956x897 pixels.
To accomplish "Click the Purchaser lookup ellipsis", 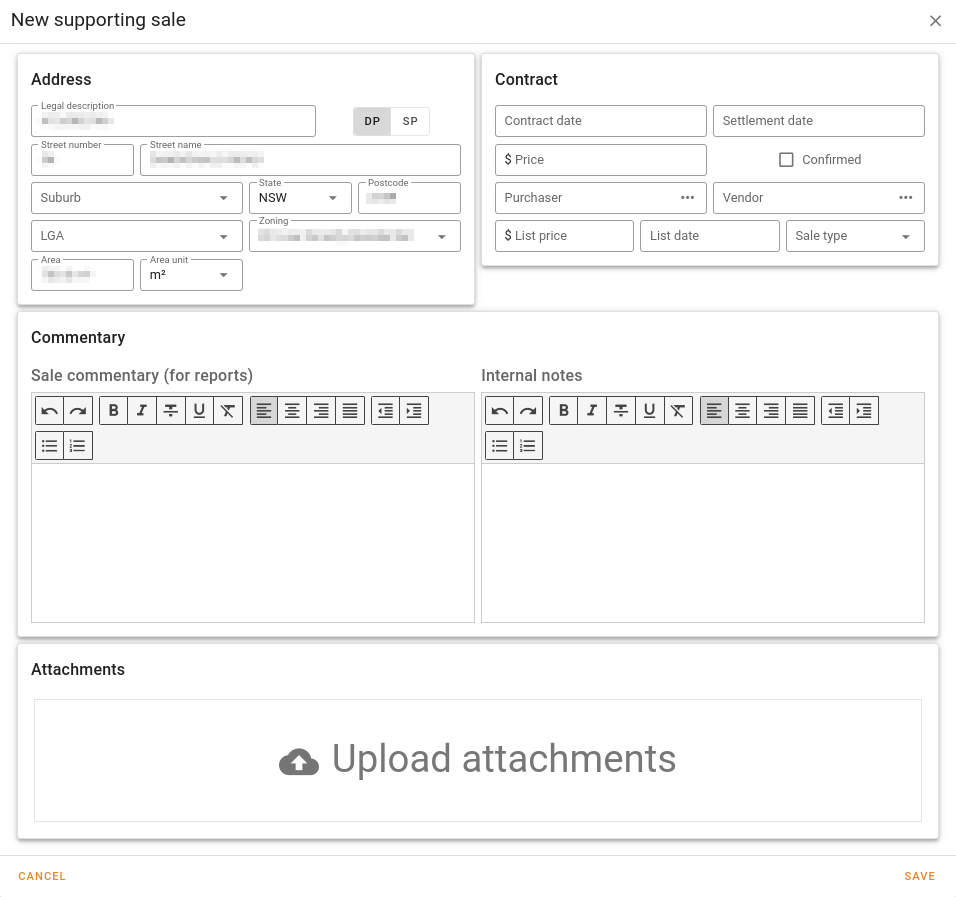I will [x=687, y=197].
